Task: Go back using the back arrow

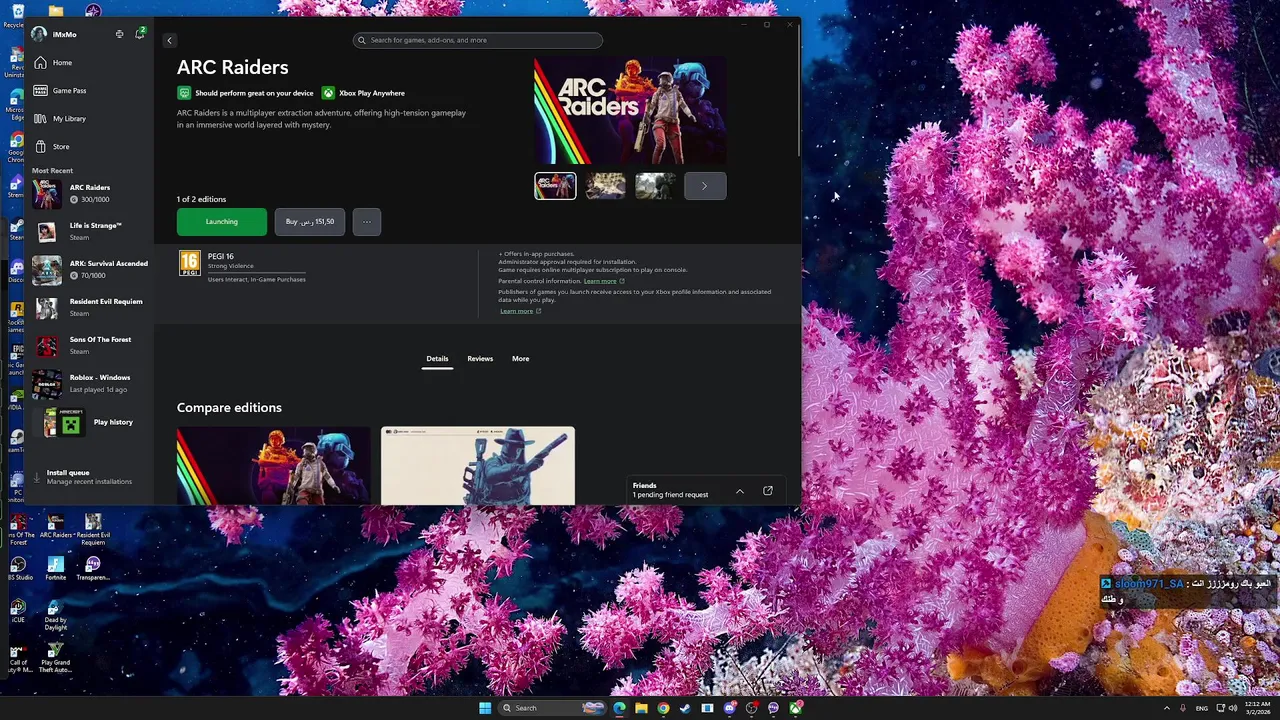Action: click(x=169, y=40)
